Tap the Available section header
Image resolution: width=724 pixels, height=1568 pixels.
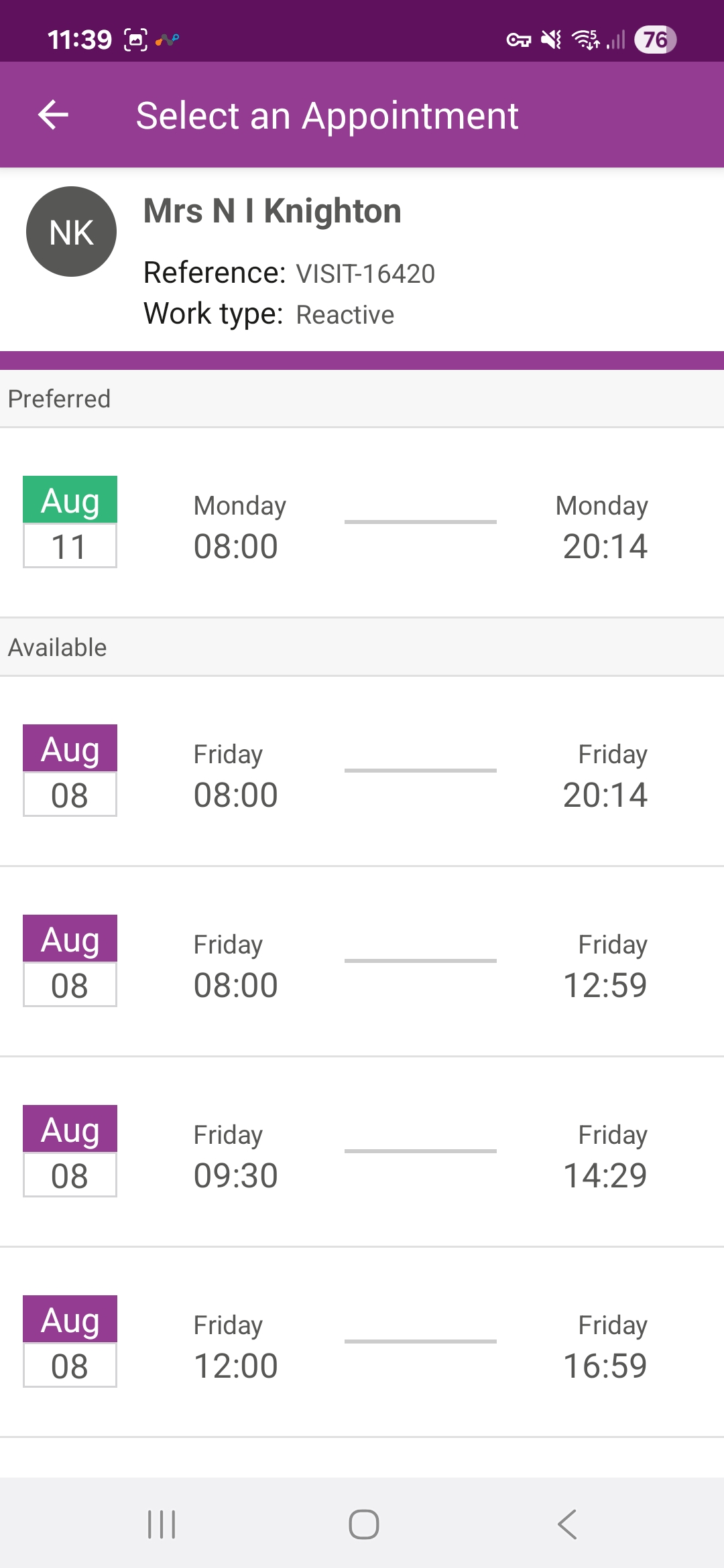(58, 647)
